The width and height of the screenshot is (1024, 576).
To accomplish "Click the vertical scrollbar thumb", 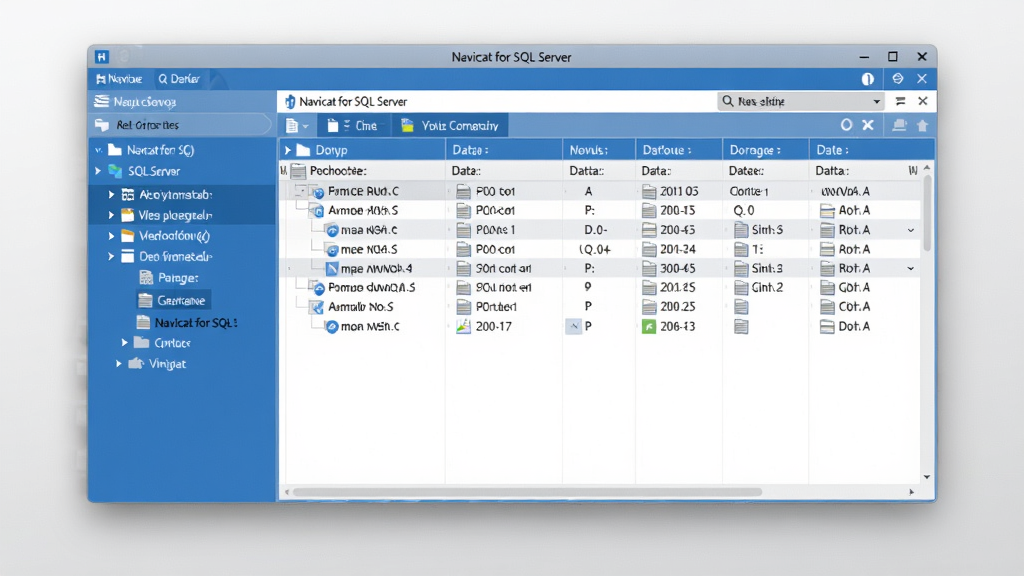I will click(927, 212).
